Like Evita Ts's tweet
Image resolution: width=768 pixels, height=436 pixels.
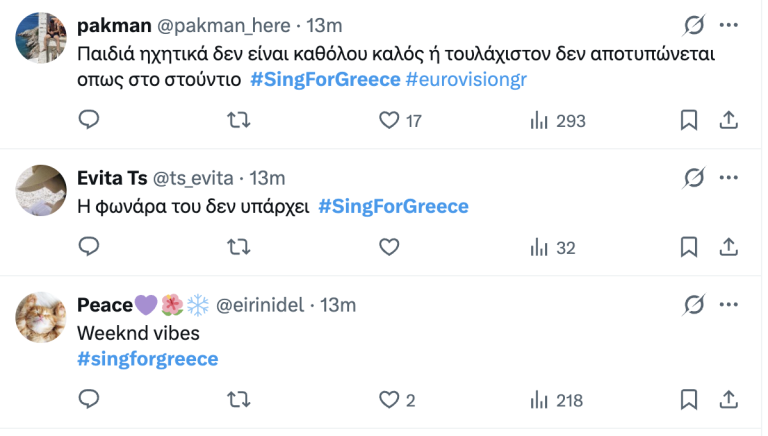(x=390, y=247)
